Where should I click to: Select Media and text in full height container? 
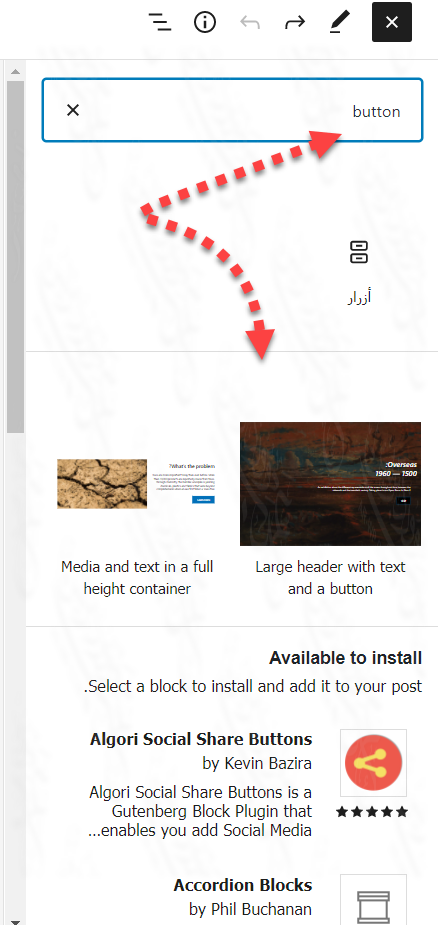137,578
